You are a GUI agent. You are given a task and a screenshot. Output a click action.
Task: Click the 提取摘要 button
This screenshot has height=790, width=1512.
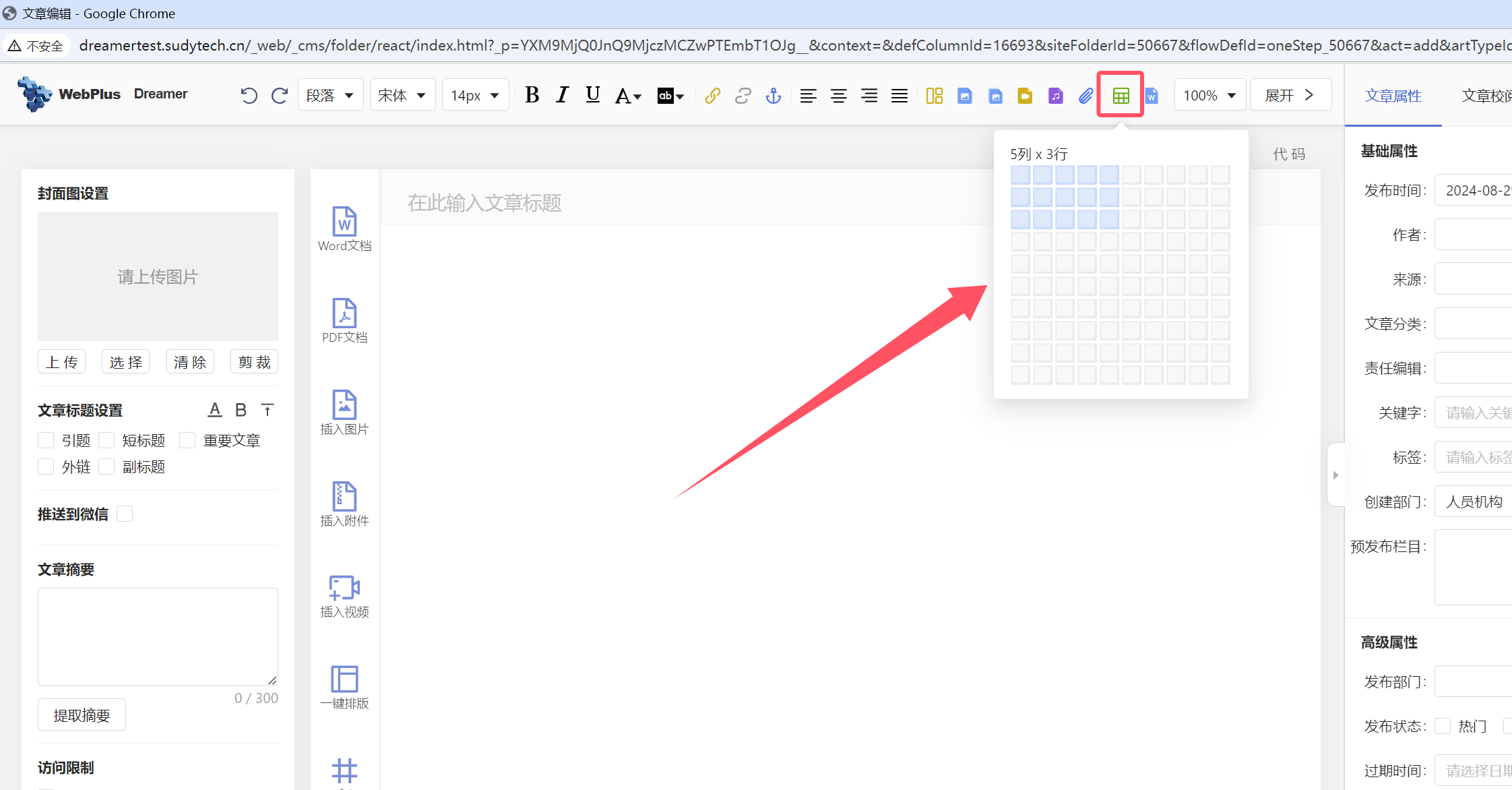(82, 715)
